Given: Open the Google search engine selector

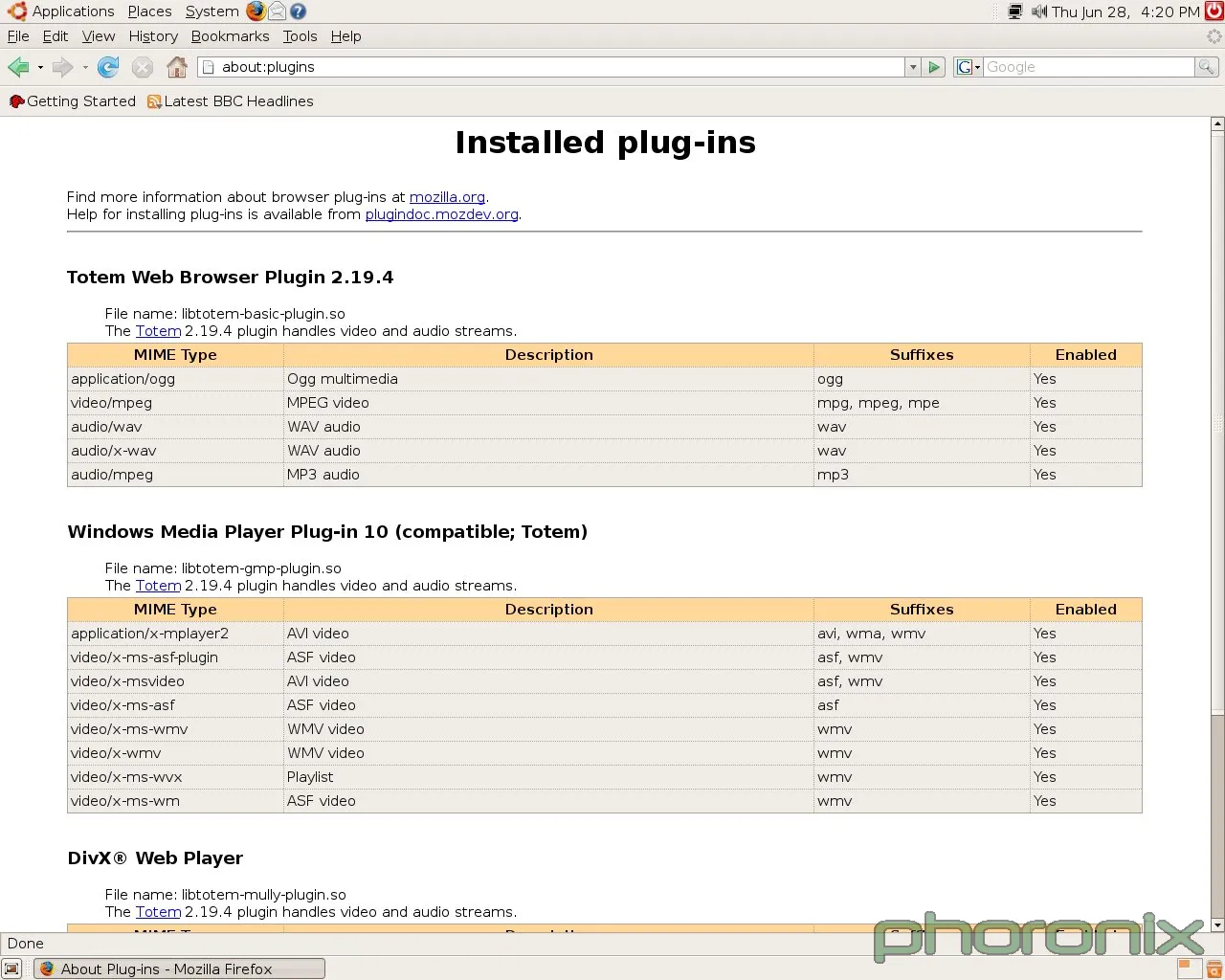Looking at the screenshot, I should point(969,67).
